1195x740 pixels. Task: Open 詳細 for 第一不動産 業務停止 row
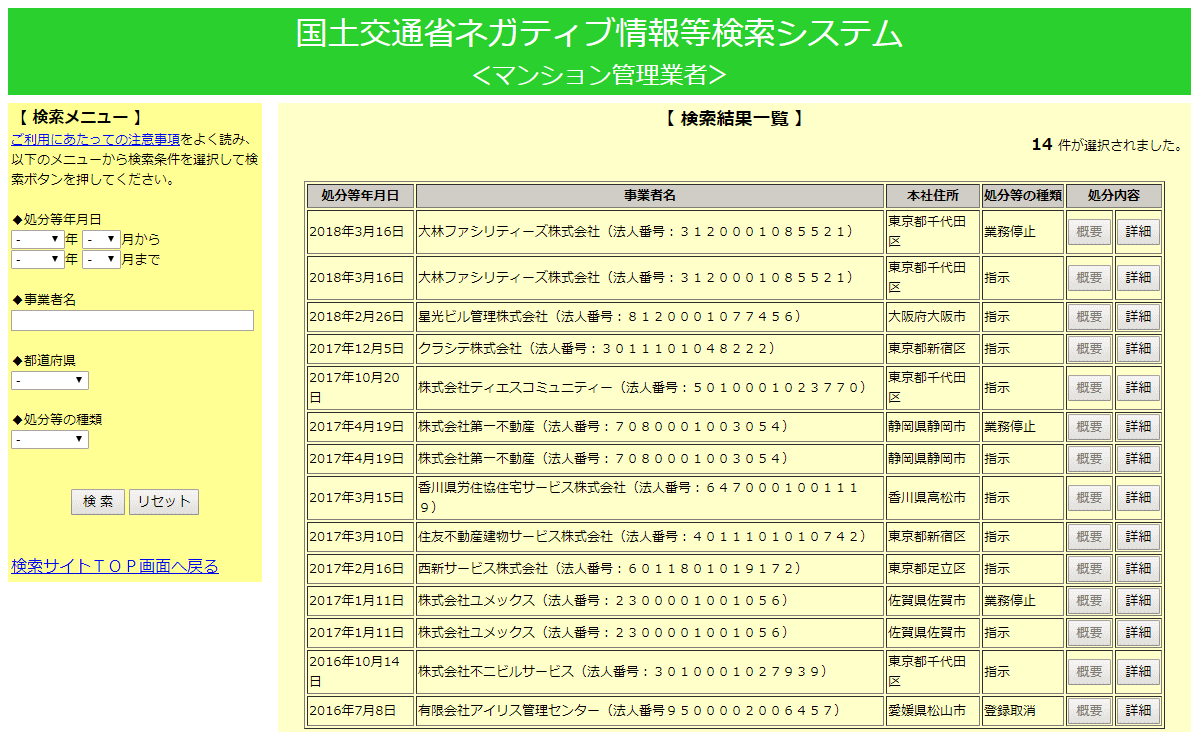pos(1139,427)
